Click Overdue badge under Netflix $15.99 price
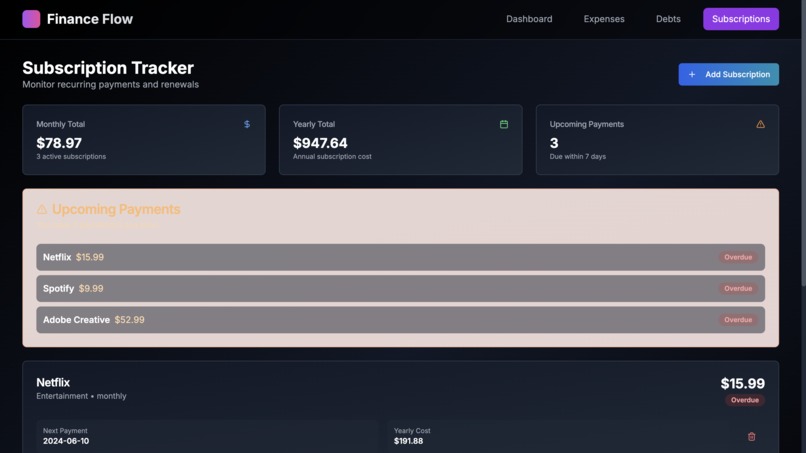The image size is (806, 453). tap(745, 400)
